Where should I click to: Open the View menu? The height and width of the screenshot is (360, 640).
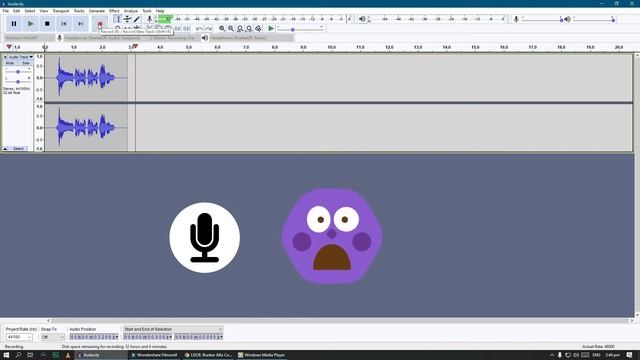click(x=44, y=11)
